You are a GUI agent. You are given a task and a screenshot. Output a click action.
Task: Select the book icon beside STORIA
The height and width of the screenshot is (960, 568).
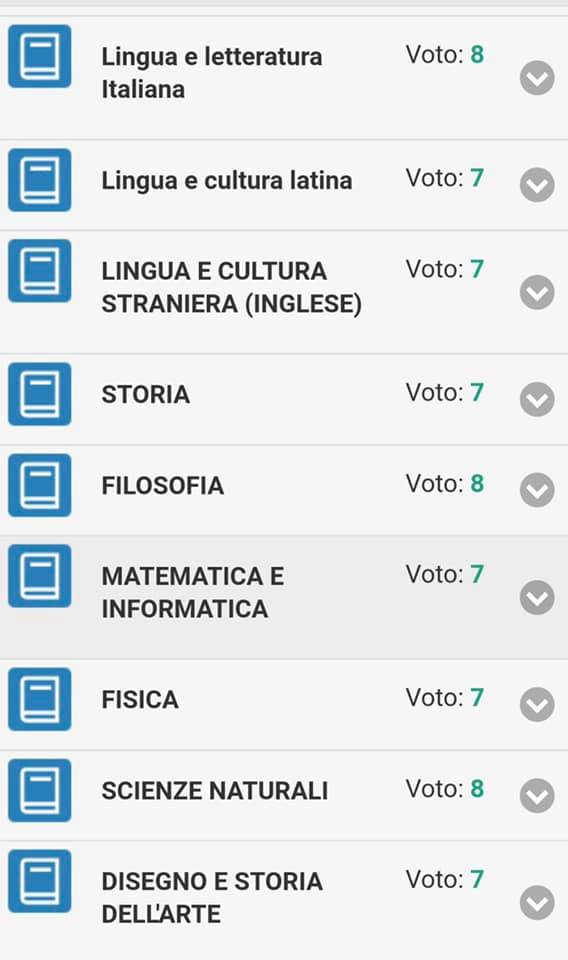(40, 394)
